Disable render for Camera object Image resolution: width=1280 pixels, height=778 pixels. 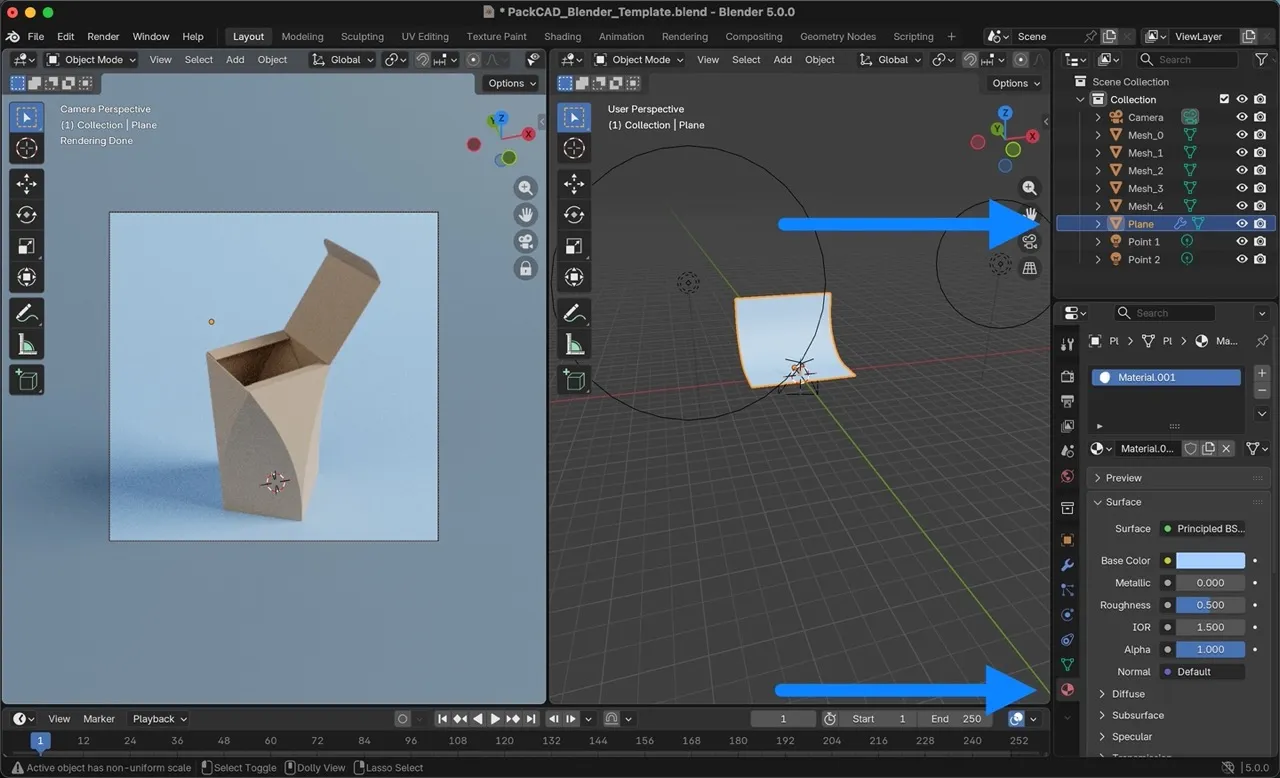click(1261, 117)
